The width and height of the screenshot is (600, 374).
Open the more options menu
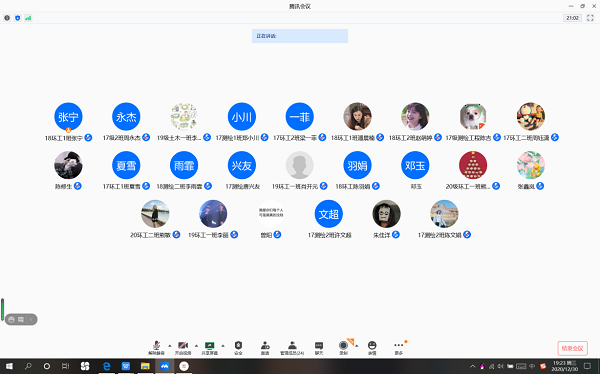(x=399, y=348)
